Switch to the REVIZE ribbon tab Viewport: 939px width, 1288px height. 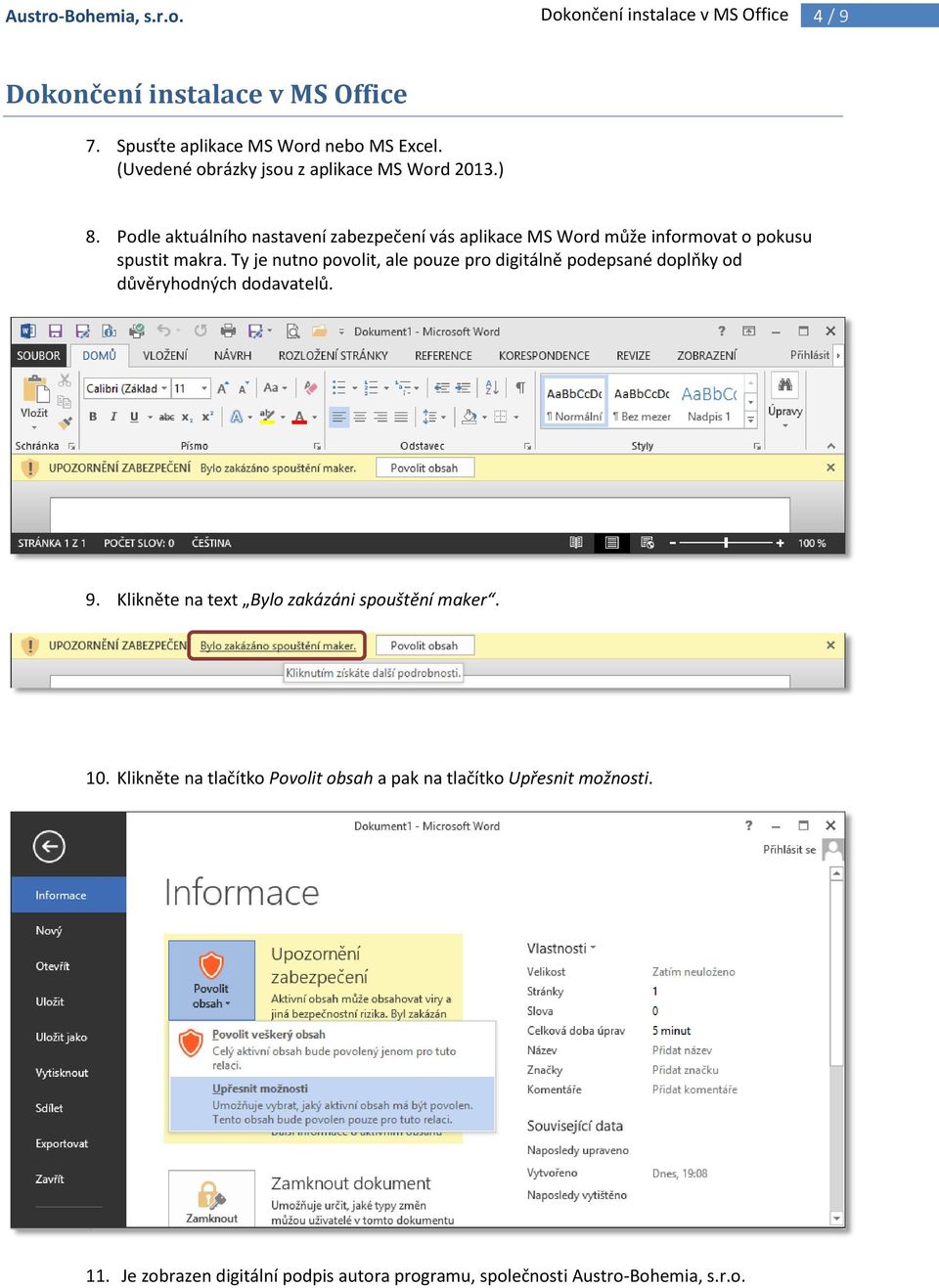click(634, 356)
